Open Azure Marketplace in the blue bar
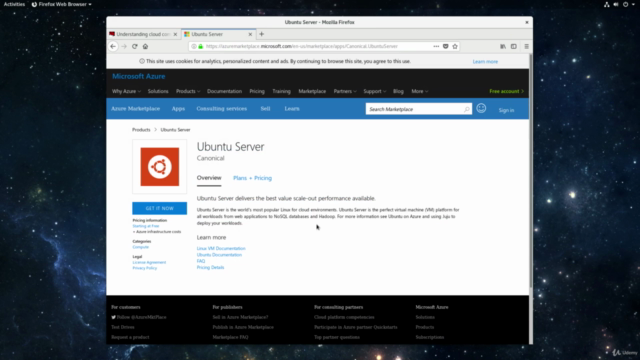This screenshot has width=640, height=360. pyautogui.click(x=136, y=109)
